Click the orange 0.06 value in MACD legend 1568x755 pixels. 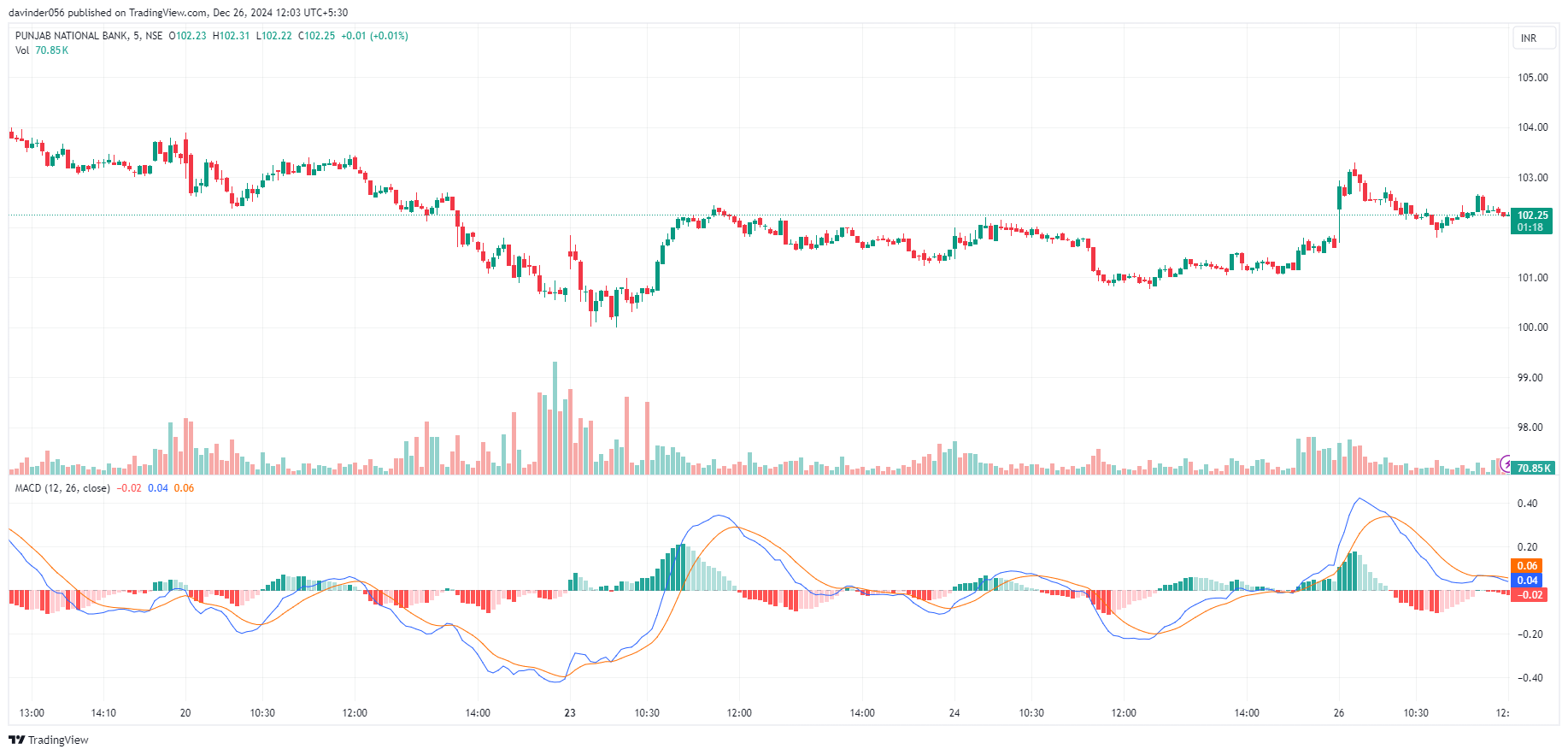[184, 488]
